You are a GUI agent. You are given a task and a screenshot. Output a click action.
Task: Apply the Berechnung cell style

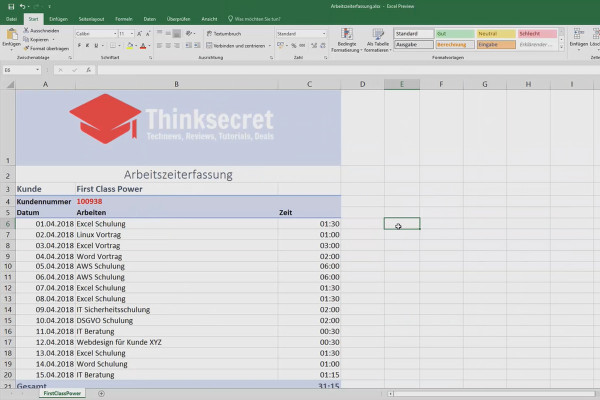(455, 45)
